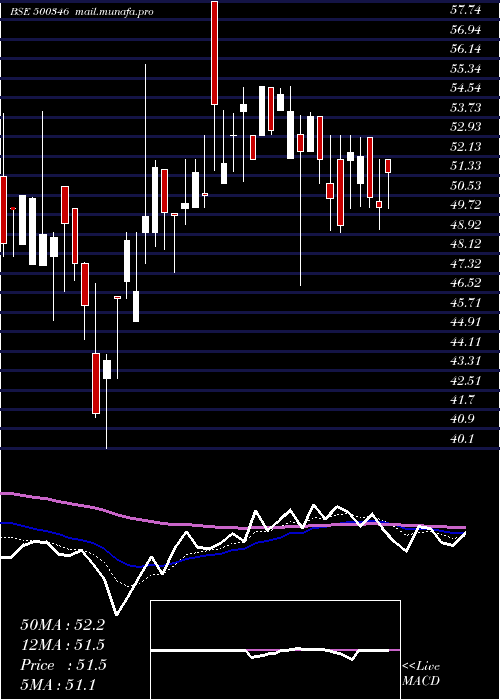Select the 41.7 axis value
The height and width of the screenshot is (700, 500).
(462, 399)
